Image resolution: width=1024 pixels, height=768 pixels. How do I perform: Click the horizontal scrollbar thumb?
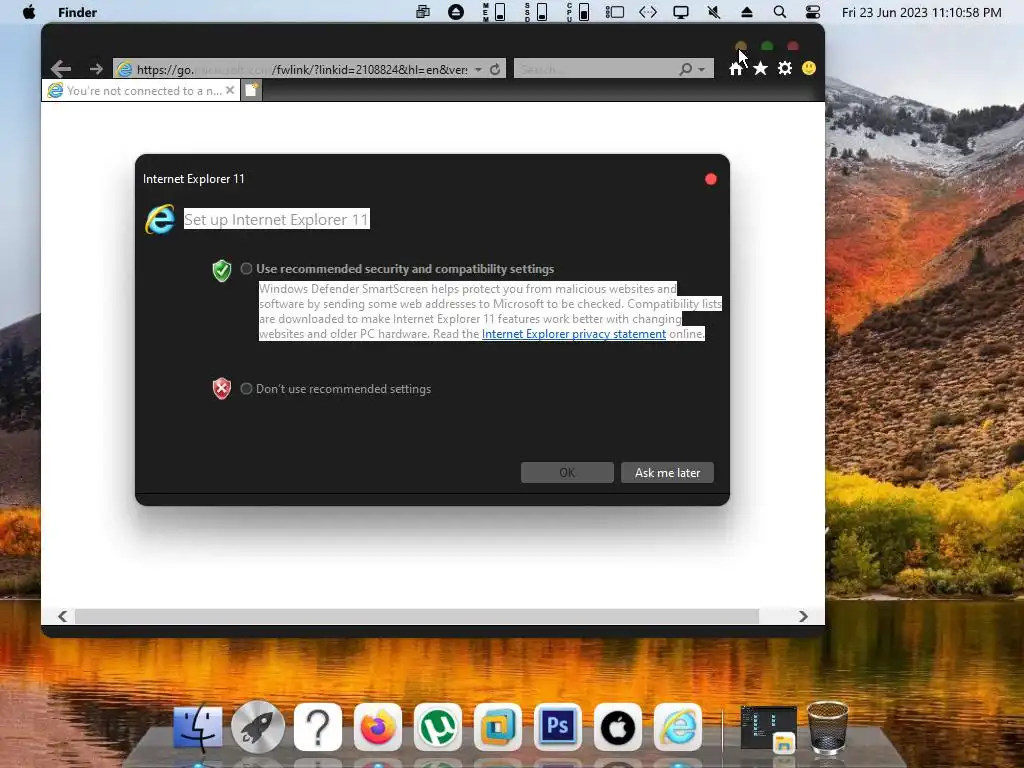tap(417, 616)
